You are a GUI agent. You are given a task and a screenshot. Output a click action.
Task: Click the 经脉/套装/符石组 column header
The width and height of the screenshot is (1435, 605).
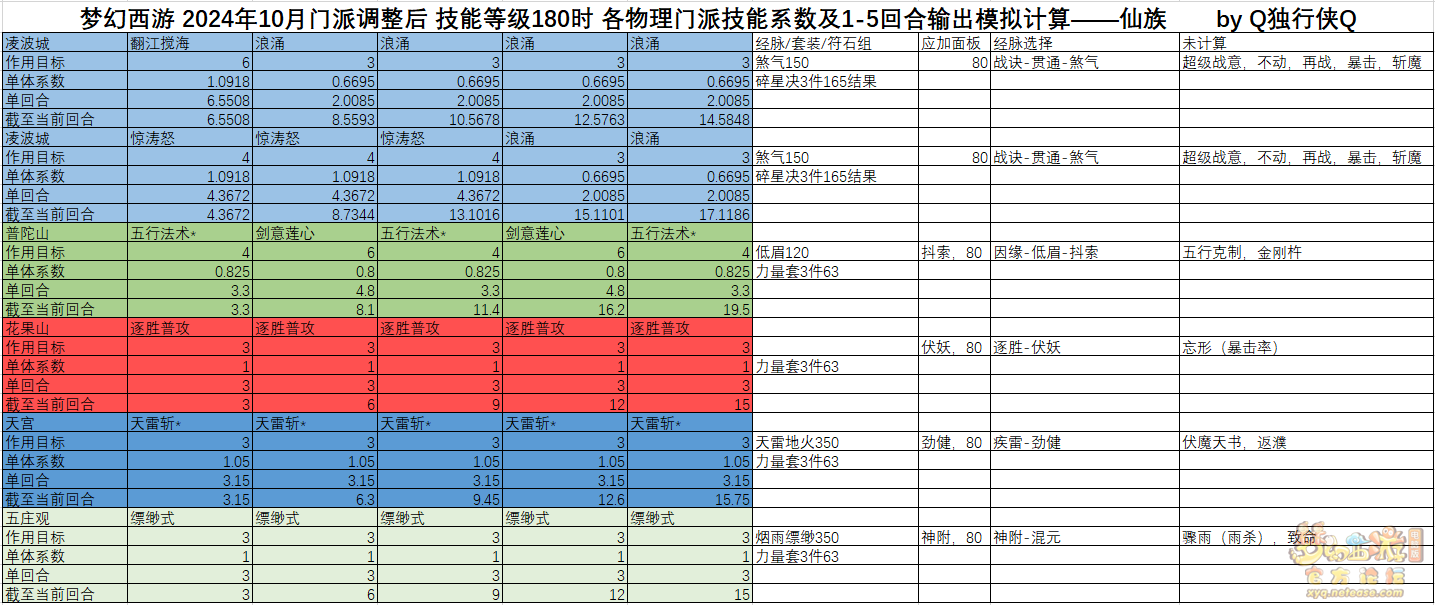point(835,44)
